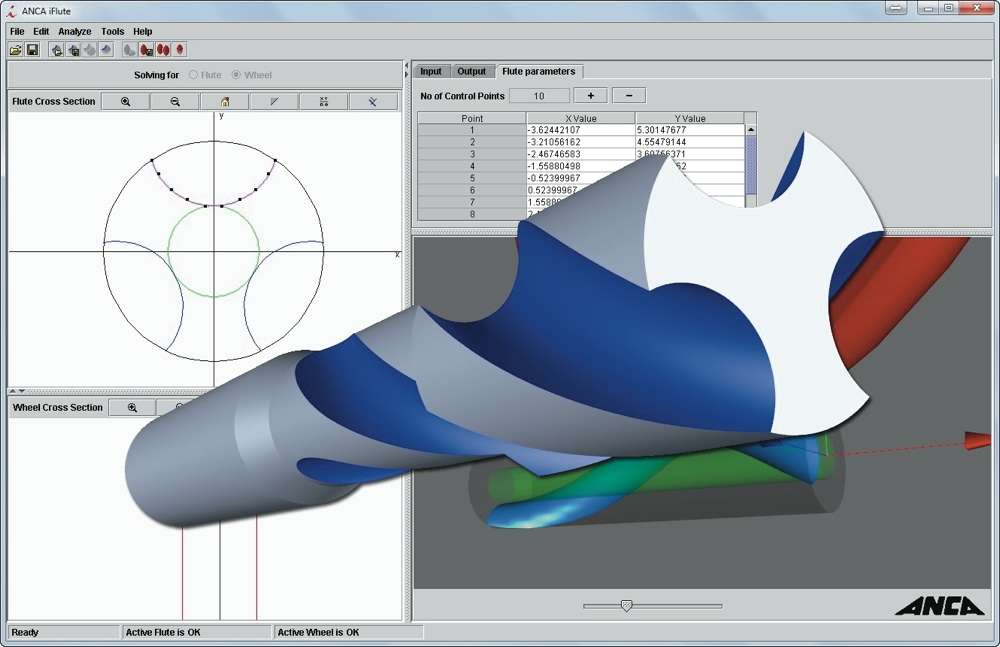Click the gray flute icon with save disk
Viewport: 1000px width, 647px height.
tap(73, 50)
